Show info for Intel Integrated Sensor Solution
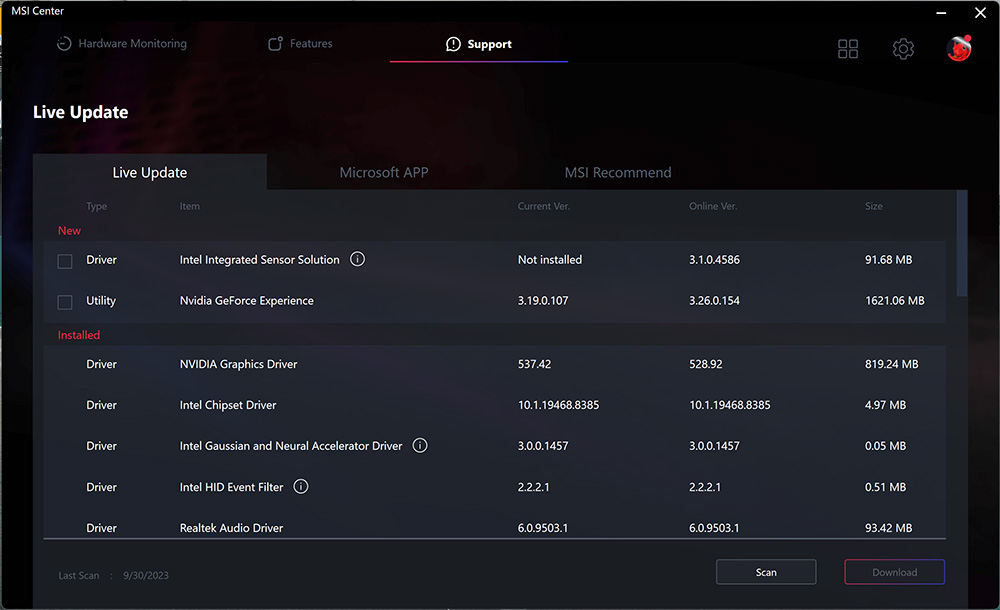This screenshot has height=610, width=1000. 358,259
